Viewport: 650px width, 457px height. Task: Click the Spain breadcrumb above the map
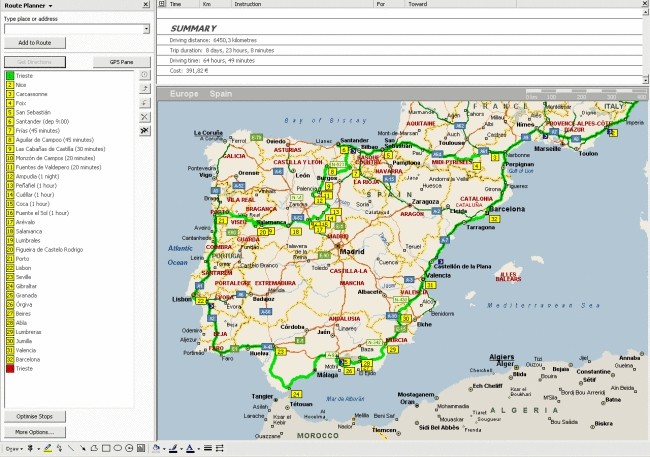[x=221, y=94]
